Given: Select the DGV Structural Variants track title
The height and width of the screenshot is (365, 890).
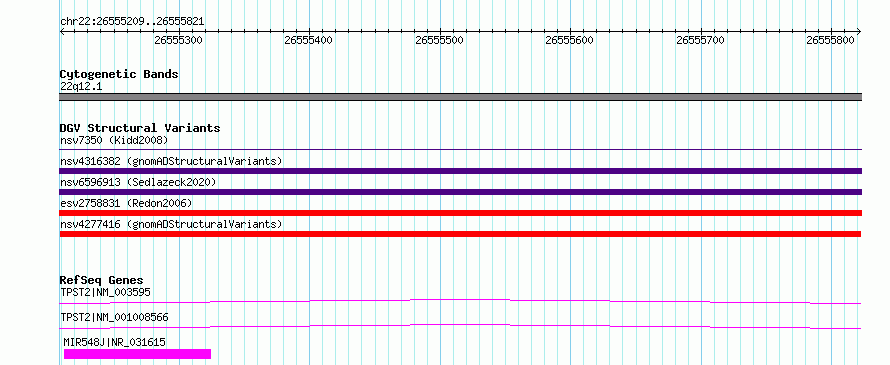Looking at the screenshot, I should pyautogui.click(x=140, y=128).
